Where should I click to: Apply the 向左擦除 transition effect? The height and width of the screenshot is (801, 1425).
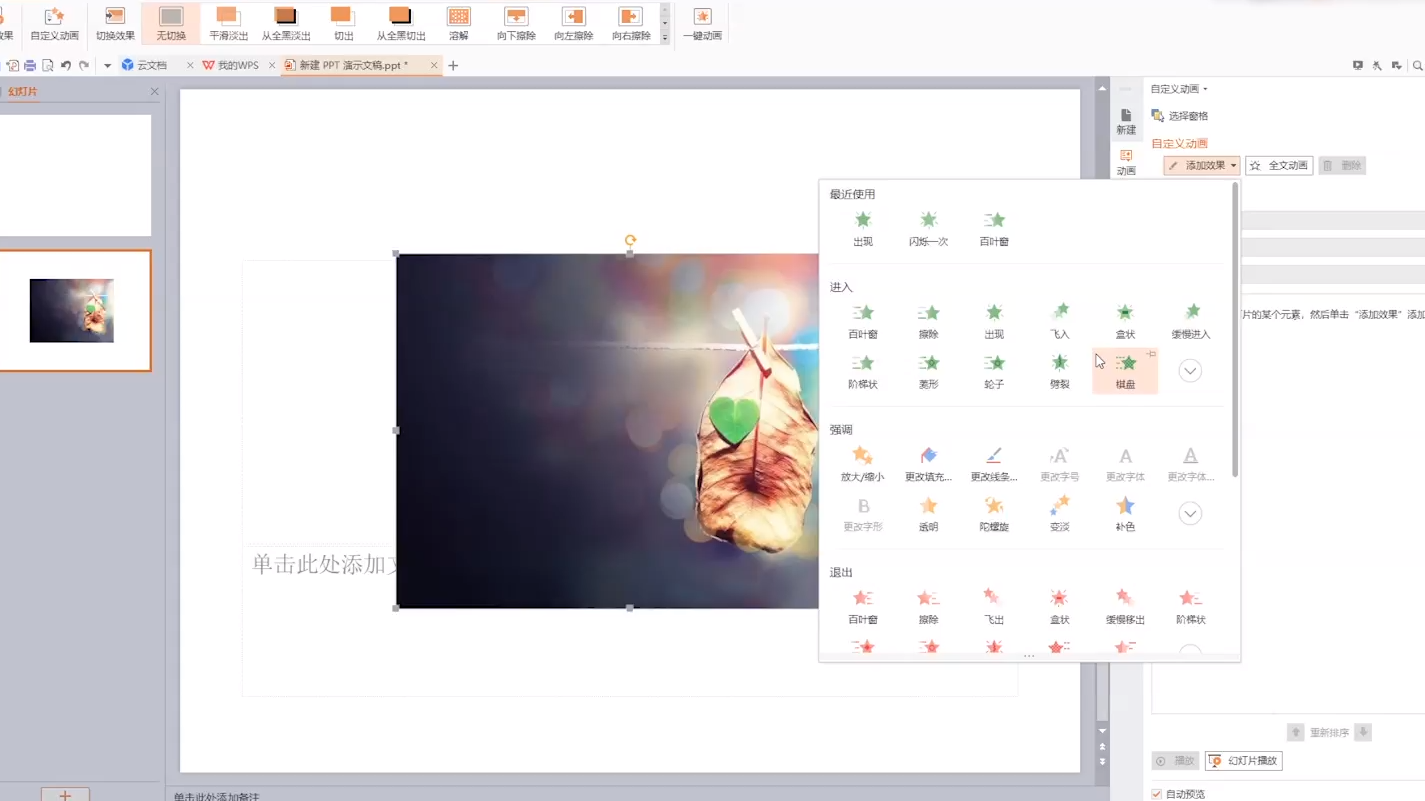[573, 23]
